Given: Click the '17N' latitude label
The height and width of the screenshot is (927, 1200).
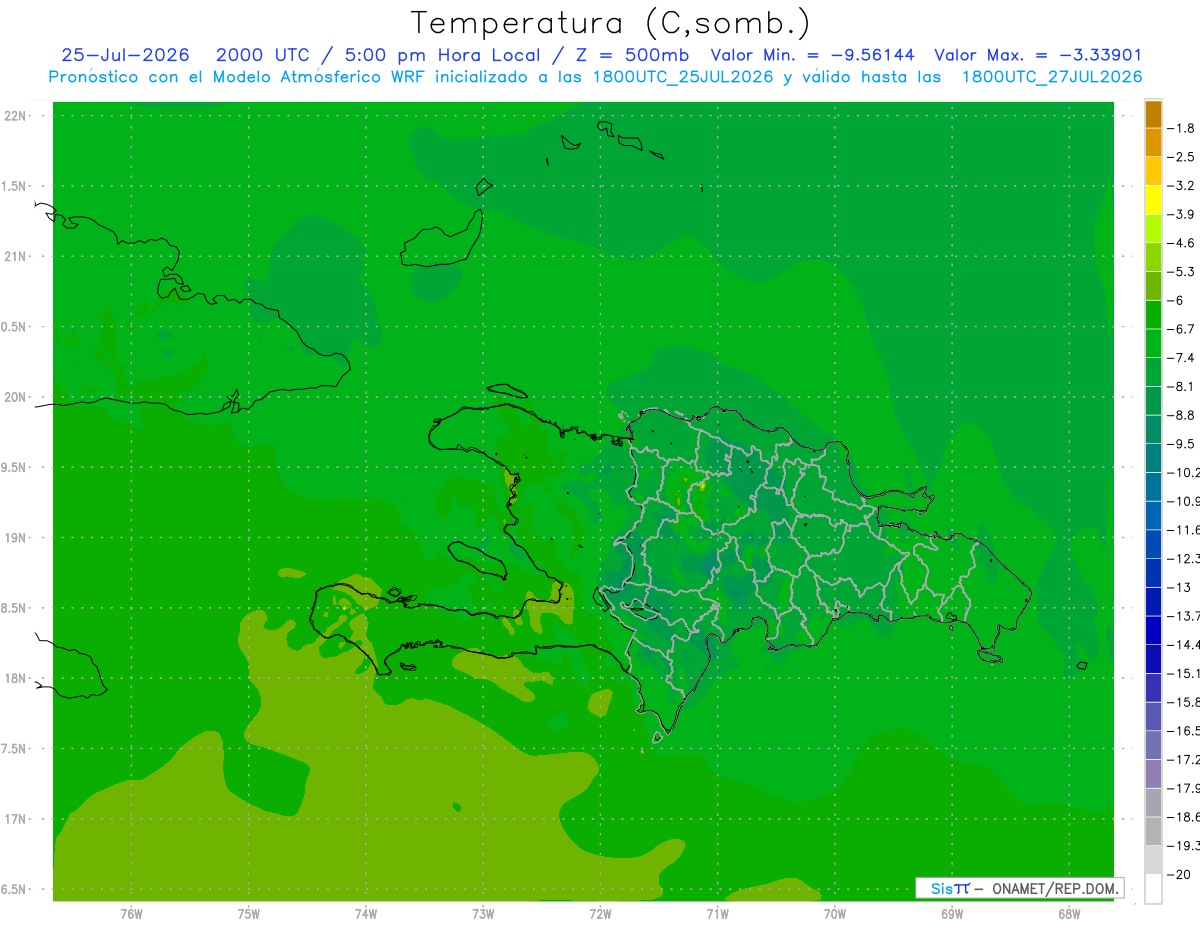Looking at the screenshot, I should point(15,820).
